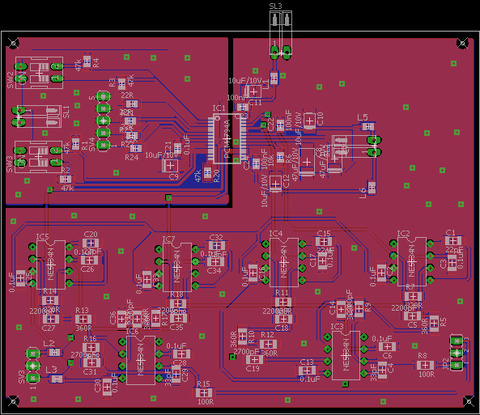Screen dimensions: 480x415
Task: Select the IC4 op-amp footprint
Action: click(284, 262)
